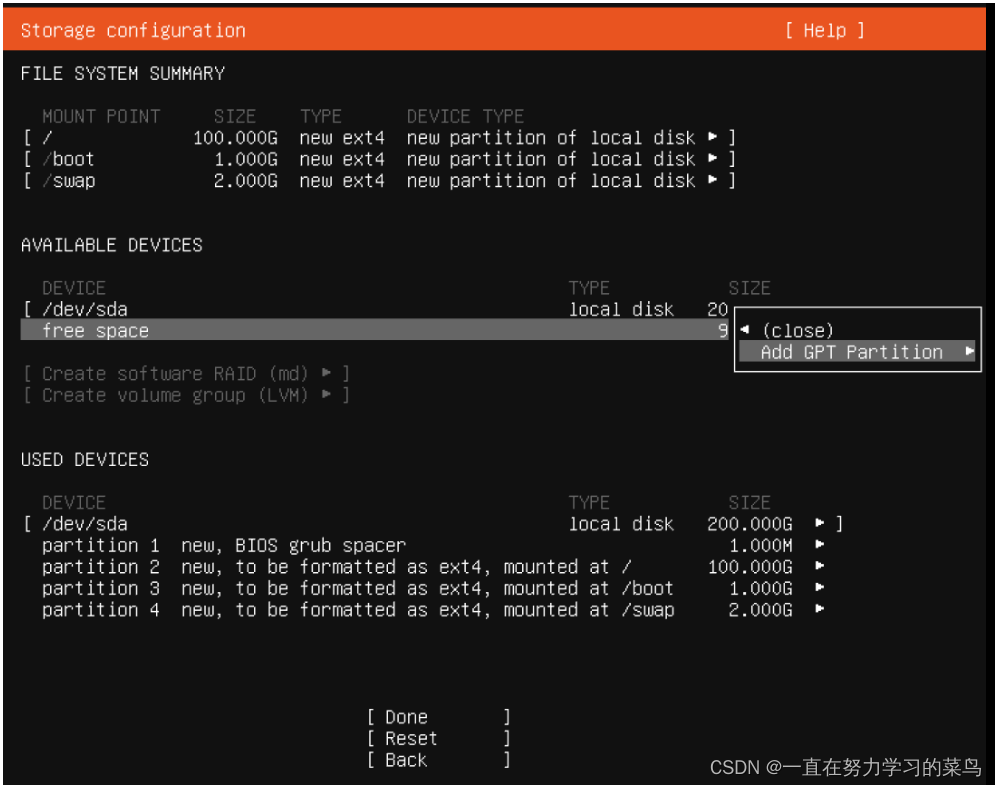Expand arrow for partition 2 100.000G
The width and height of the screenshot is (998, 787).
pyautogui.click(x=820, y=565)
